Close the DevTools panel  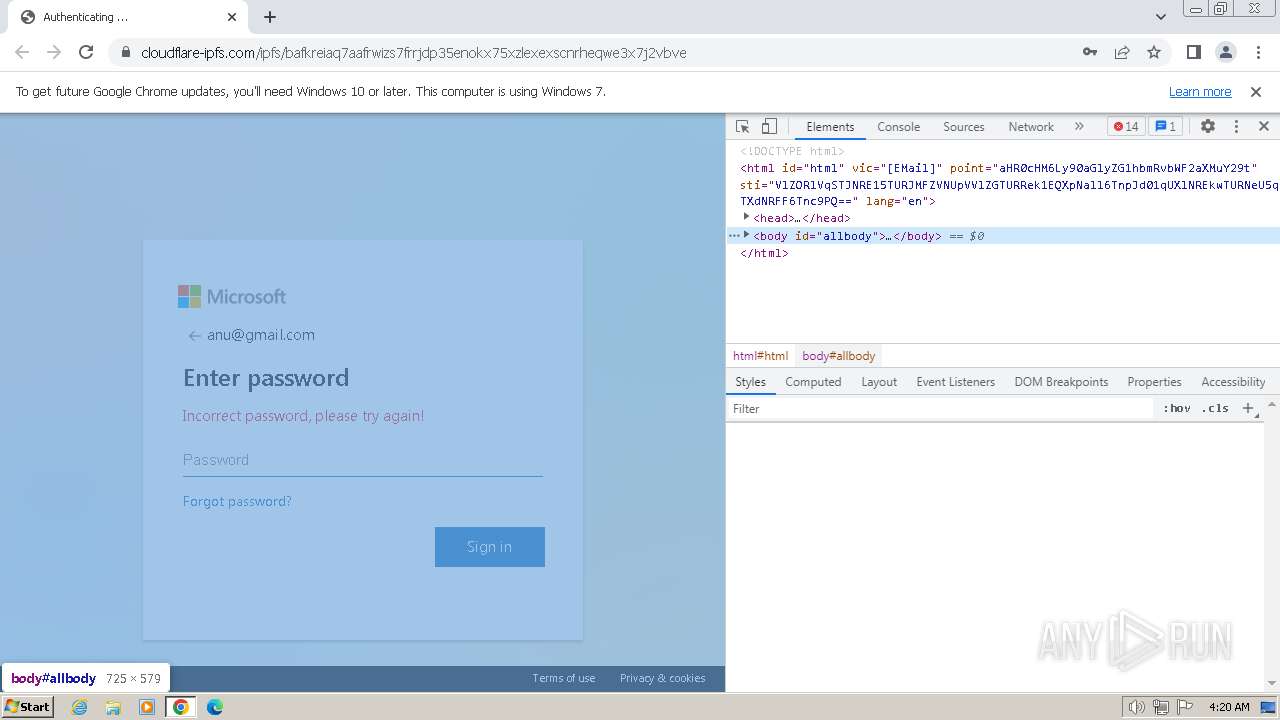pos(1263,126)
